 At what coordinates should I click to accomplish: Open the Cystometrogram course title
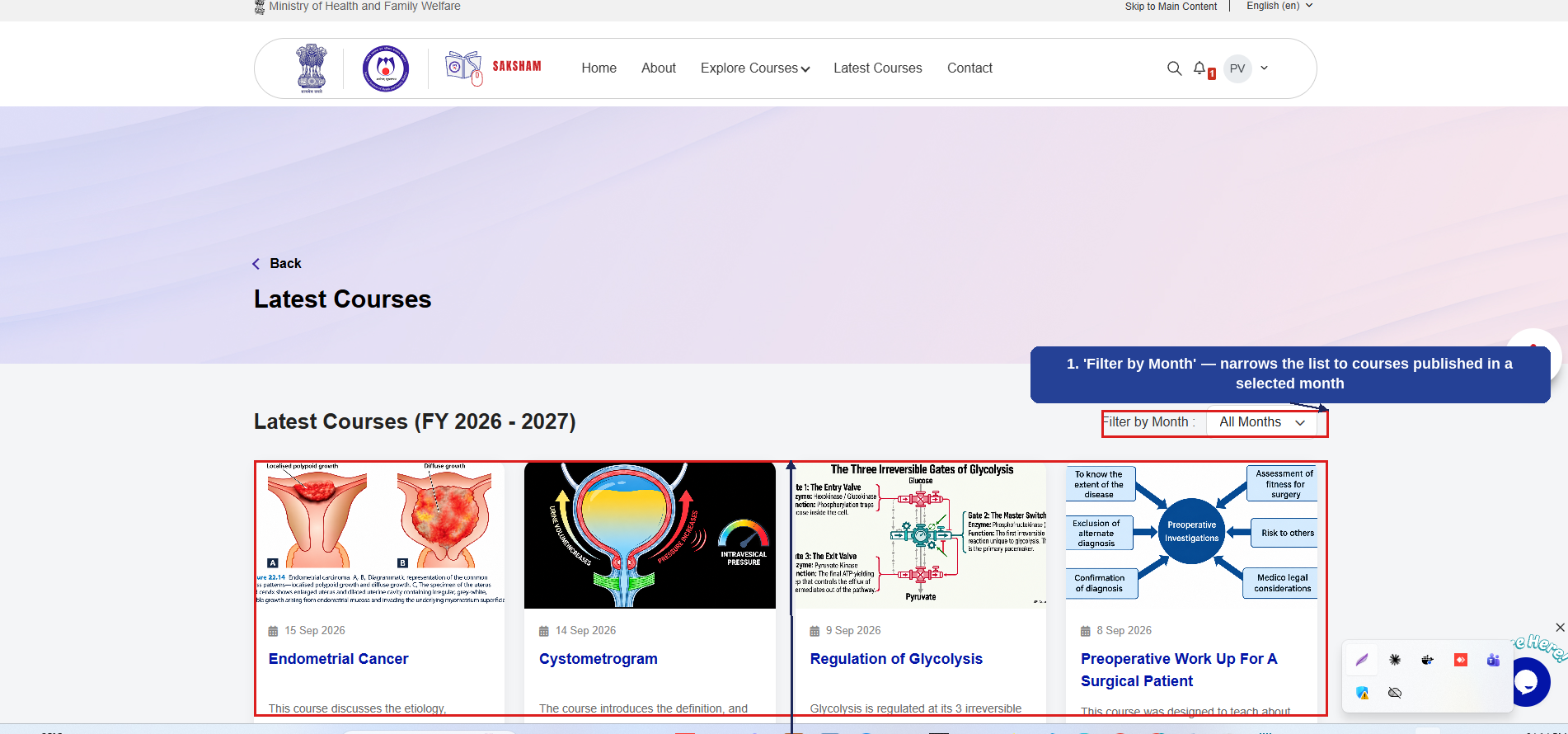coord(599,659)
